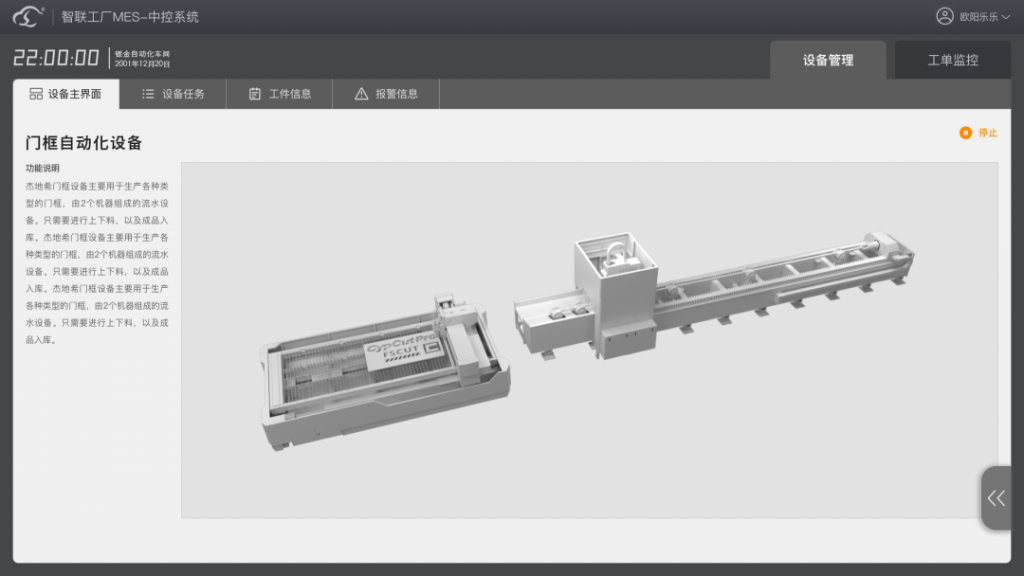Switch to the 设备管理 tab
This screenshot has width=1024, height=576.
pyautogui.click(x=828, y=60)
